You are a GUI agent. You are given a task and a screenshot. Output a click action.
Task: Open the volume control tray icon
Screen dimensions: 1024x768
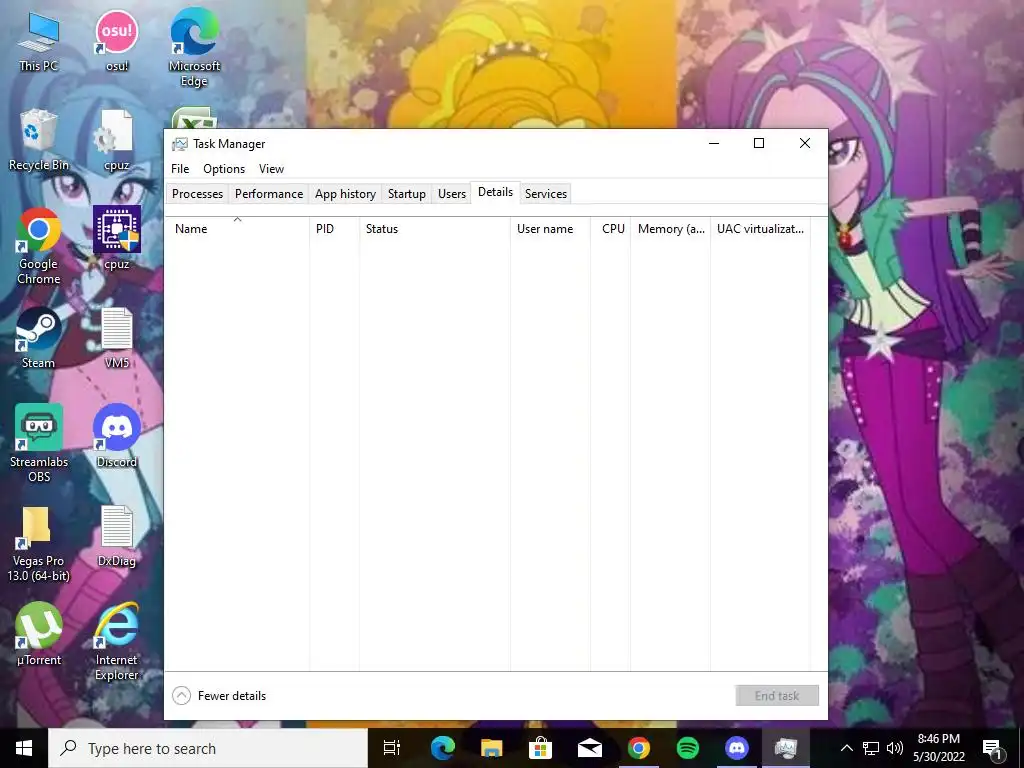[x=895, y=748]
